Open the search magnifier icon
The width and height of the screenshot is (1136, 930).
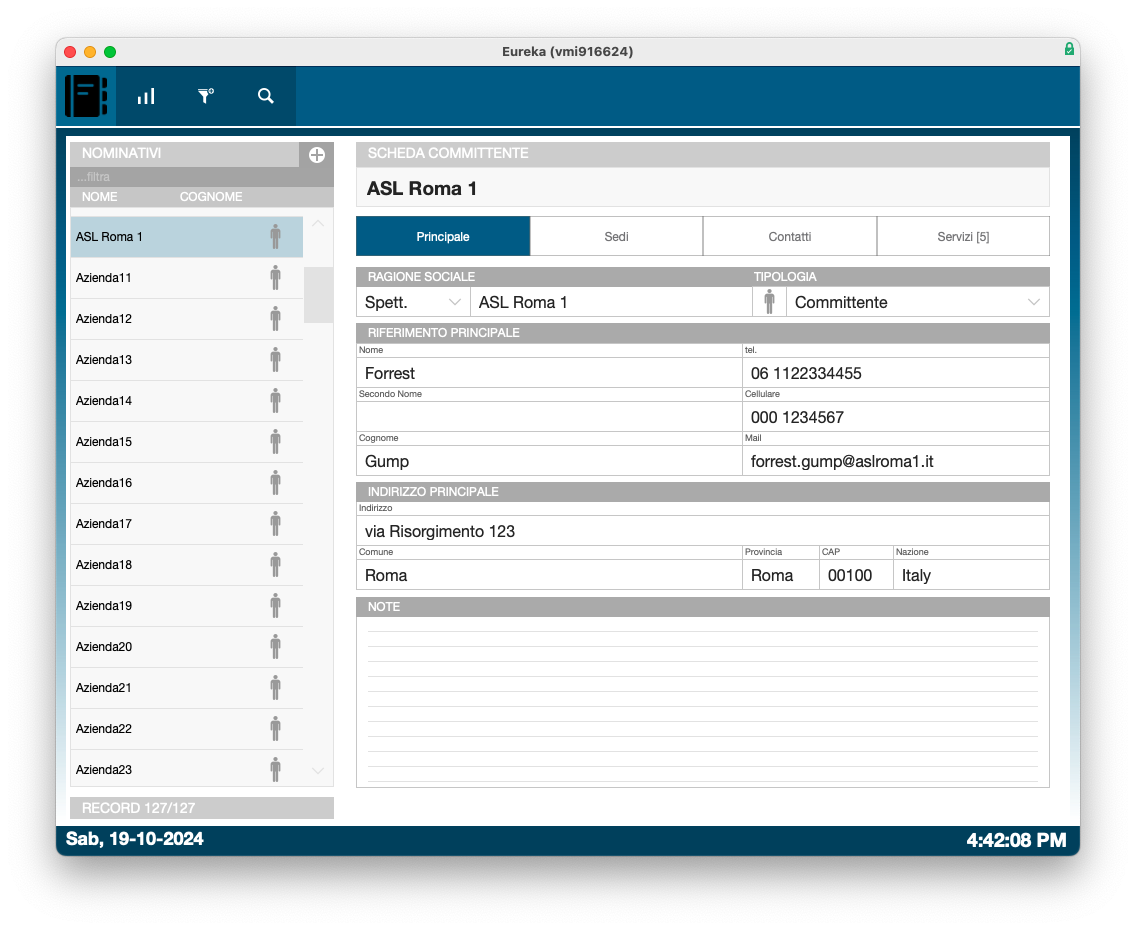(266, 96)
